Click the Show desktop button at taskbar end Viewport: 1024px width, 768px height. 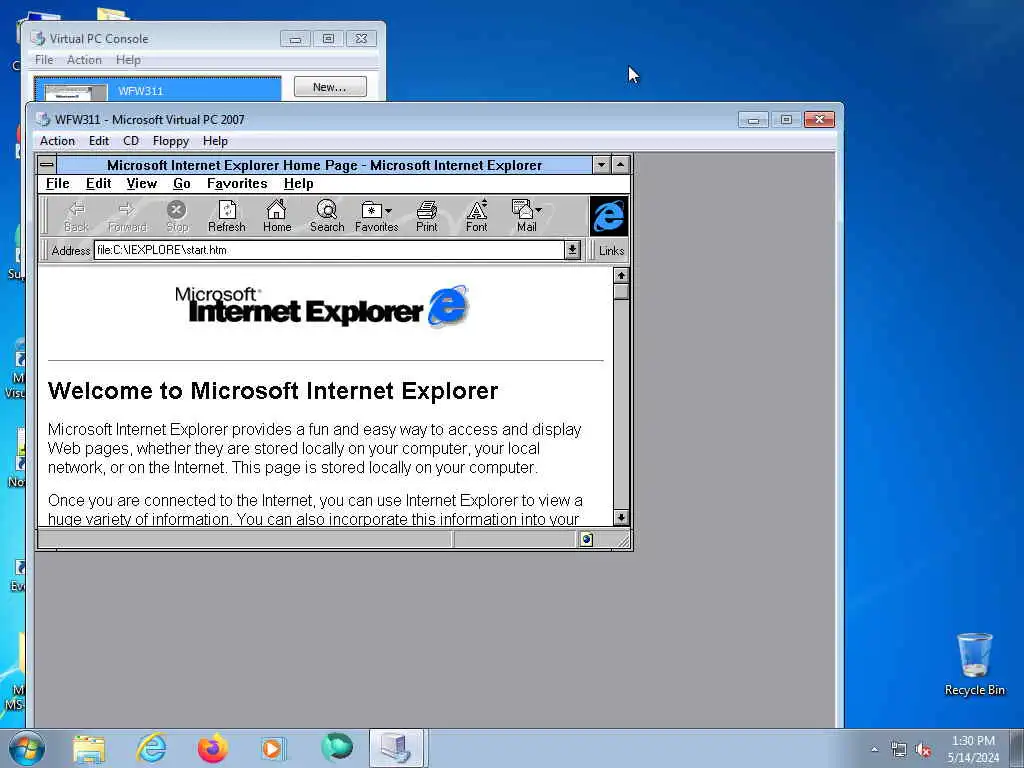coord(1016,748)
